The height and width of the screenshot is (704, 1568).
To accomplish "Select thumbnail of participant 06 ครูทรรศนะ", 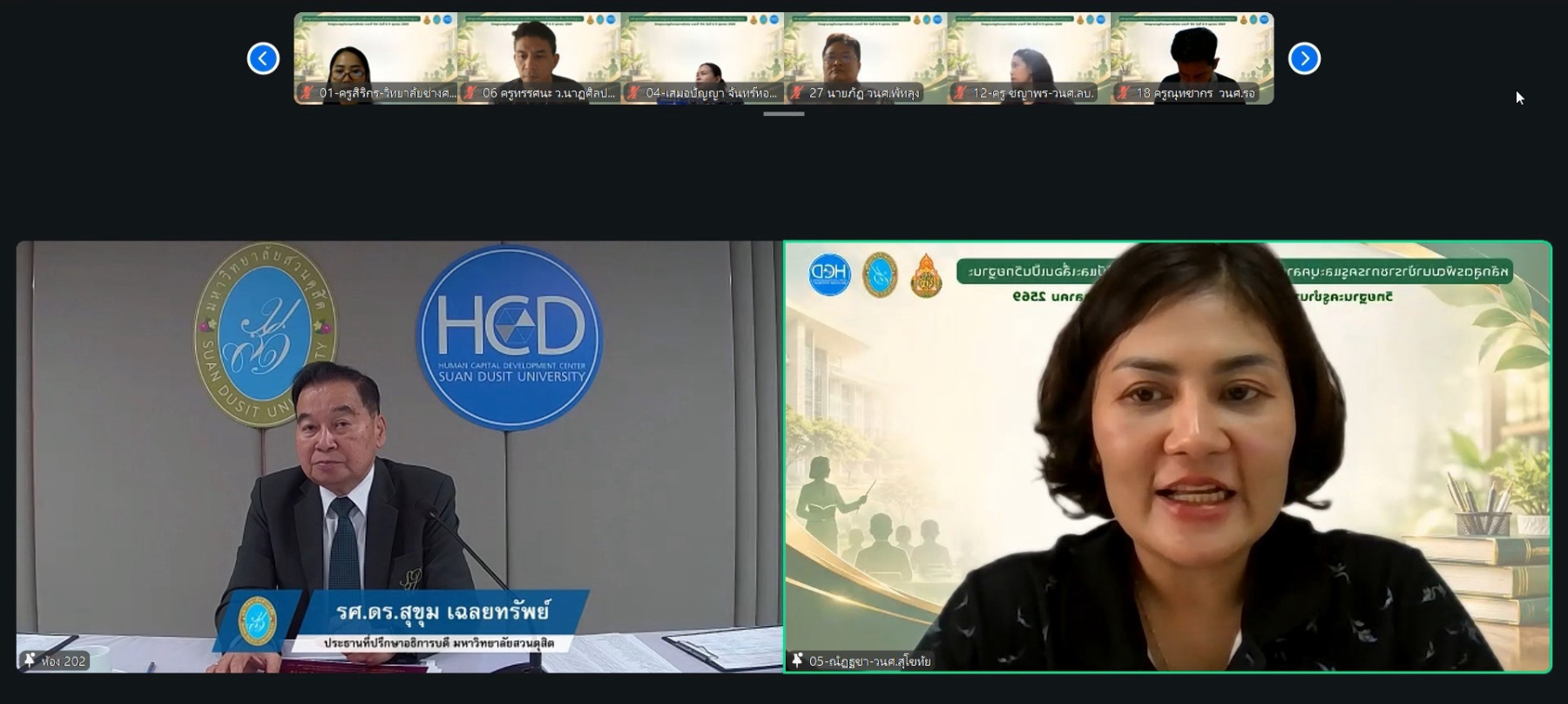I will click(x=539, y=58).
